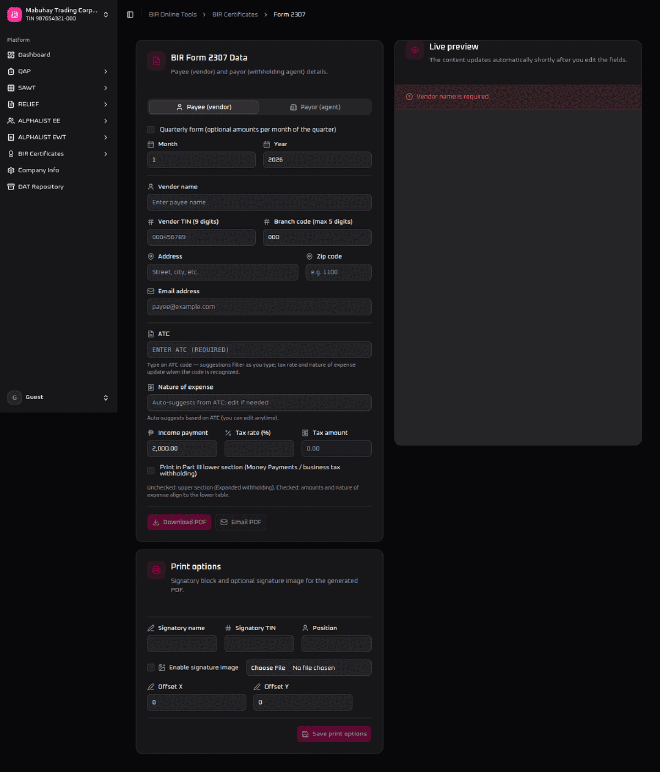Click the Guest avatar icon
Viewport: 660px width, 772px height.
click(x=14, y=397)
